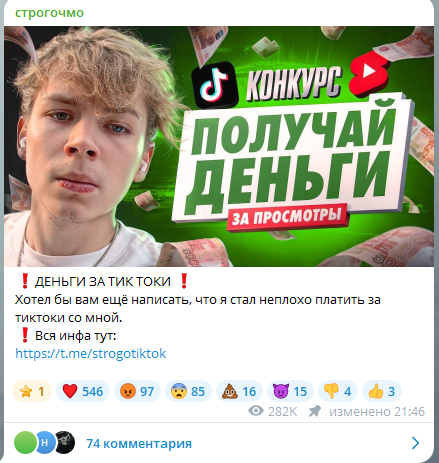Click the green commenter avatar
The image size is (439, 463).
[25, 442]
